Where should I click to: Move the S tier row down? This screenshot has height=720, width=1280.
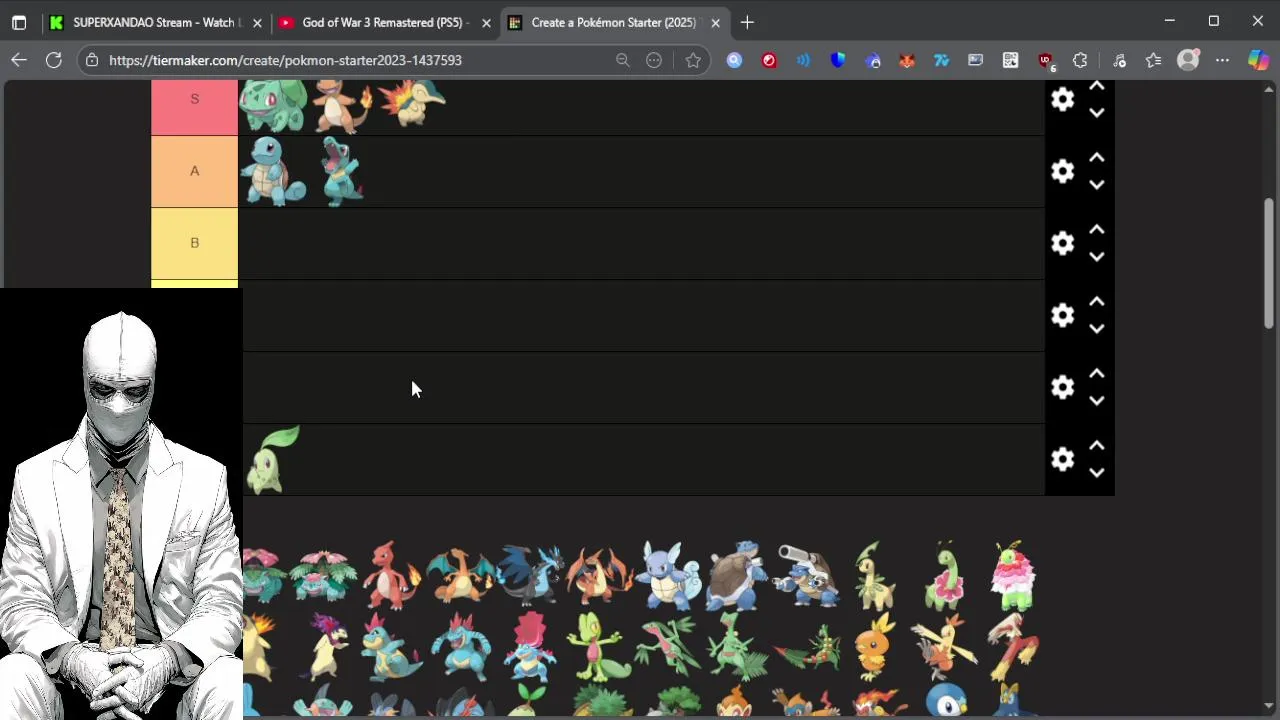(1096, 113)
